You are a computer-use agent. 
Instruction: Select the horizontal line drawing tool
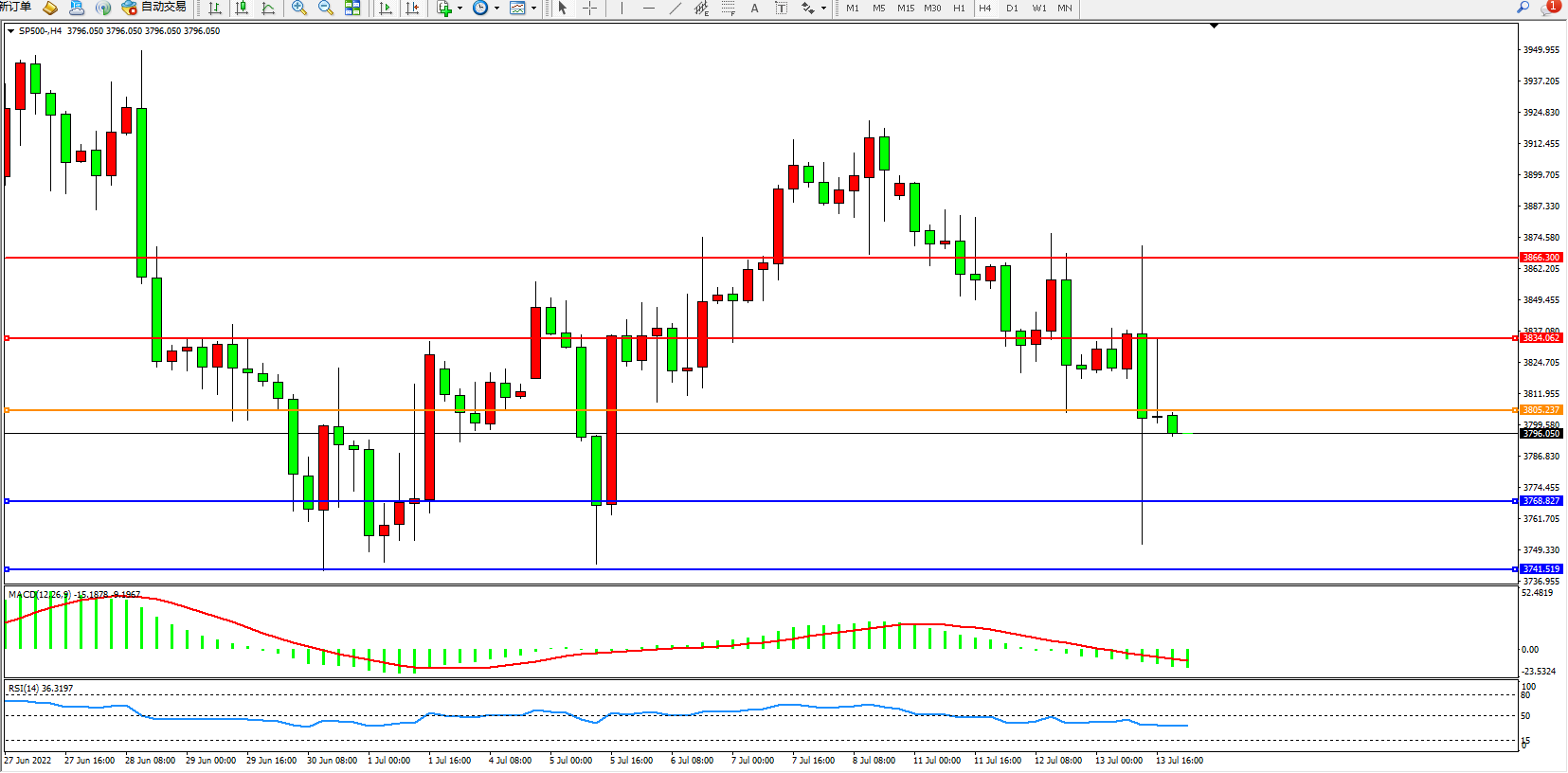pyautogui.click(x=648, y=9)
